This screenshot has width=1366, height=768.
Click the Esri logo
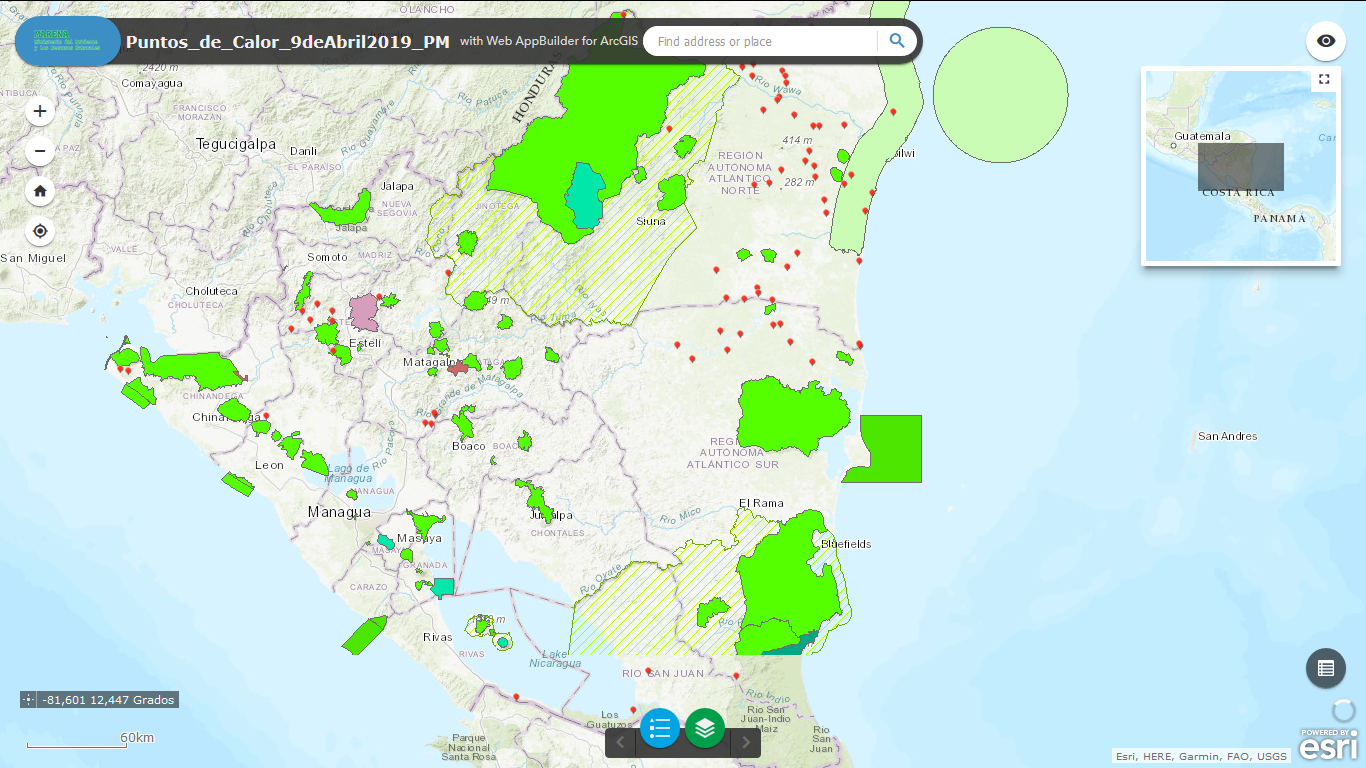click(x=1329, y=745)
